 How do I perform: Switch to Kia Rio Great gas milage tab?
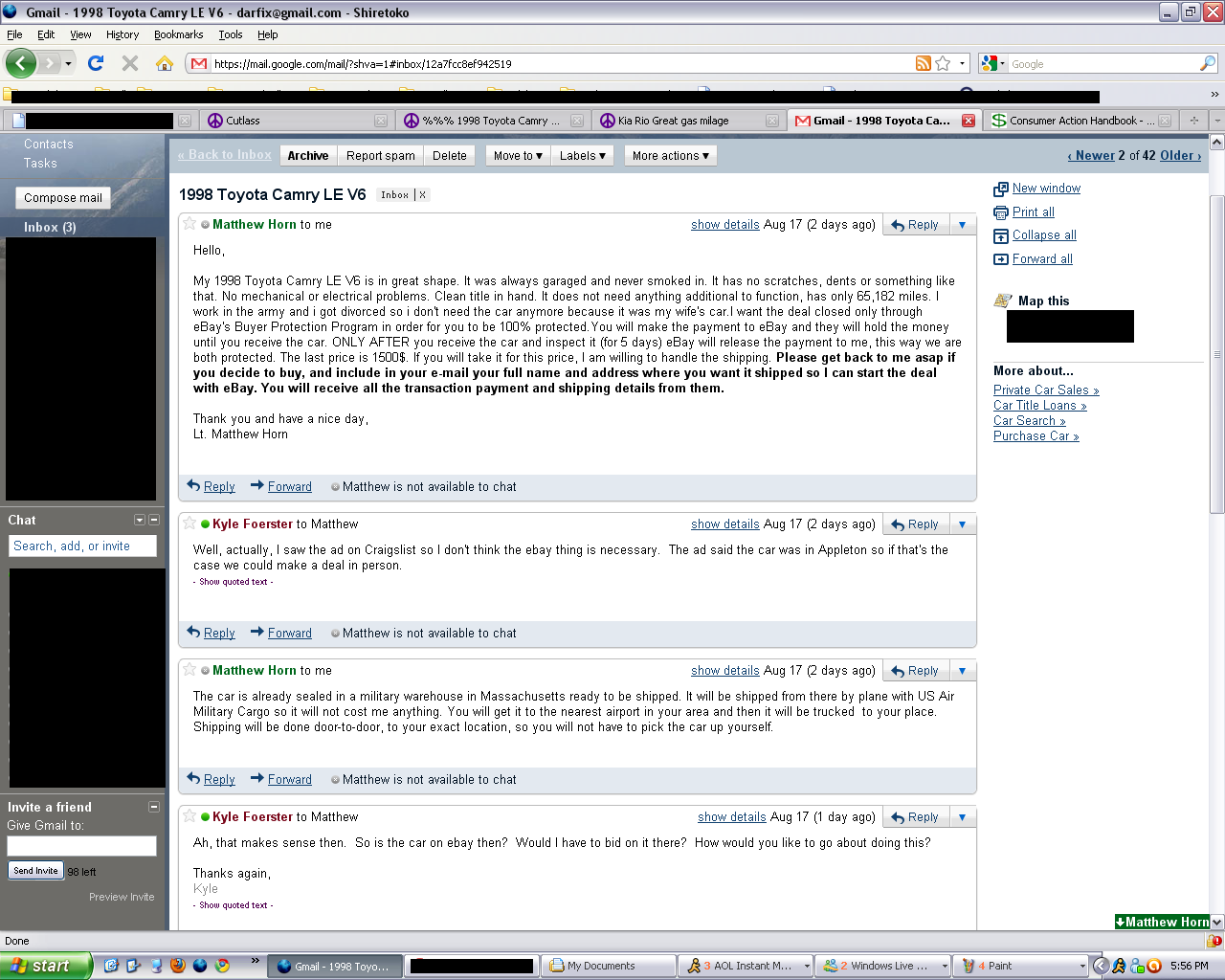click(x=686, y=121)
